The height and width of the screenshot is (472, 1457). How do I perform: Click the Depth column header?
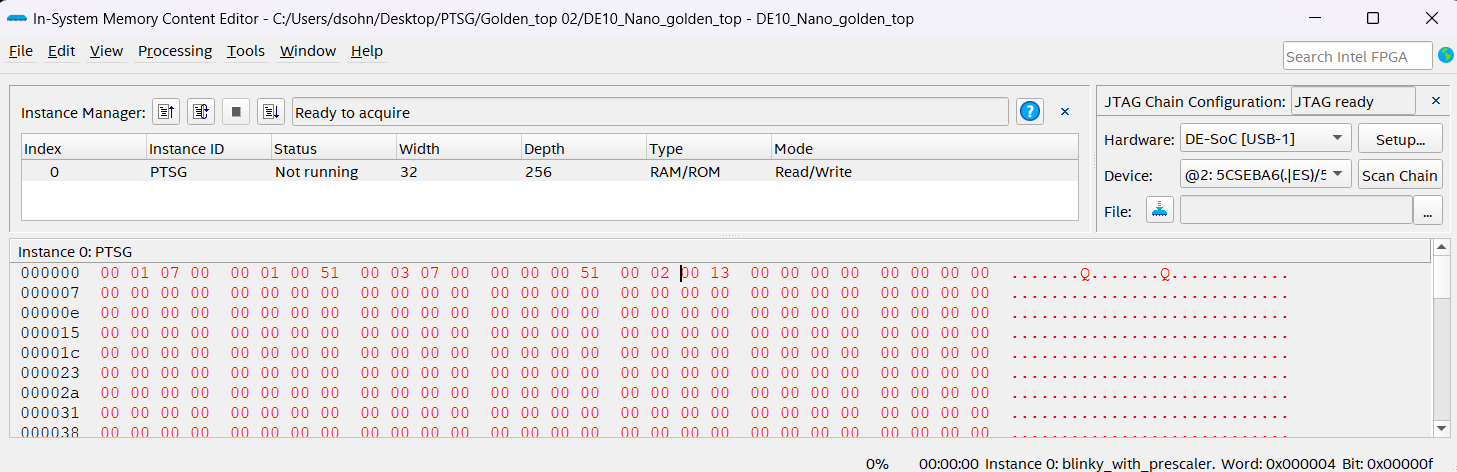(583, 148)
